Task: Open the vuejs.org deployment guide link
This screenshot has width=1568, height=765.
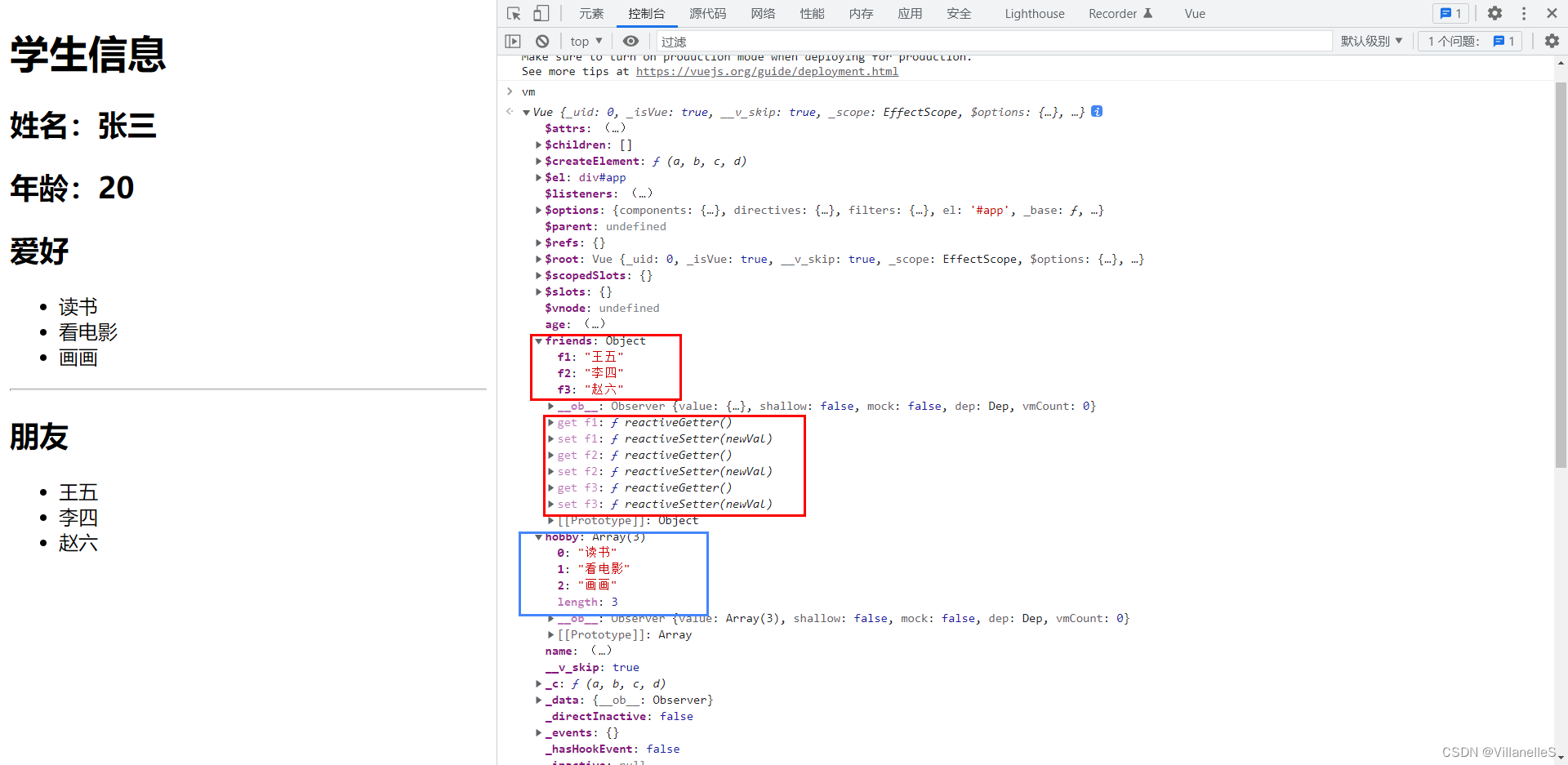Action: click(767, 72)
